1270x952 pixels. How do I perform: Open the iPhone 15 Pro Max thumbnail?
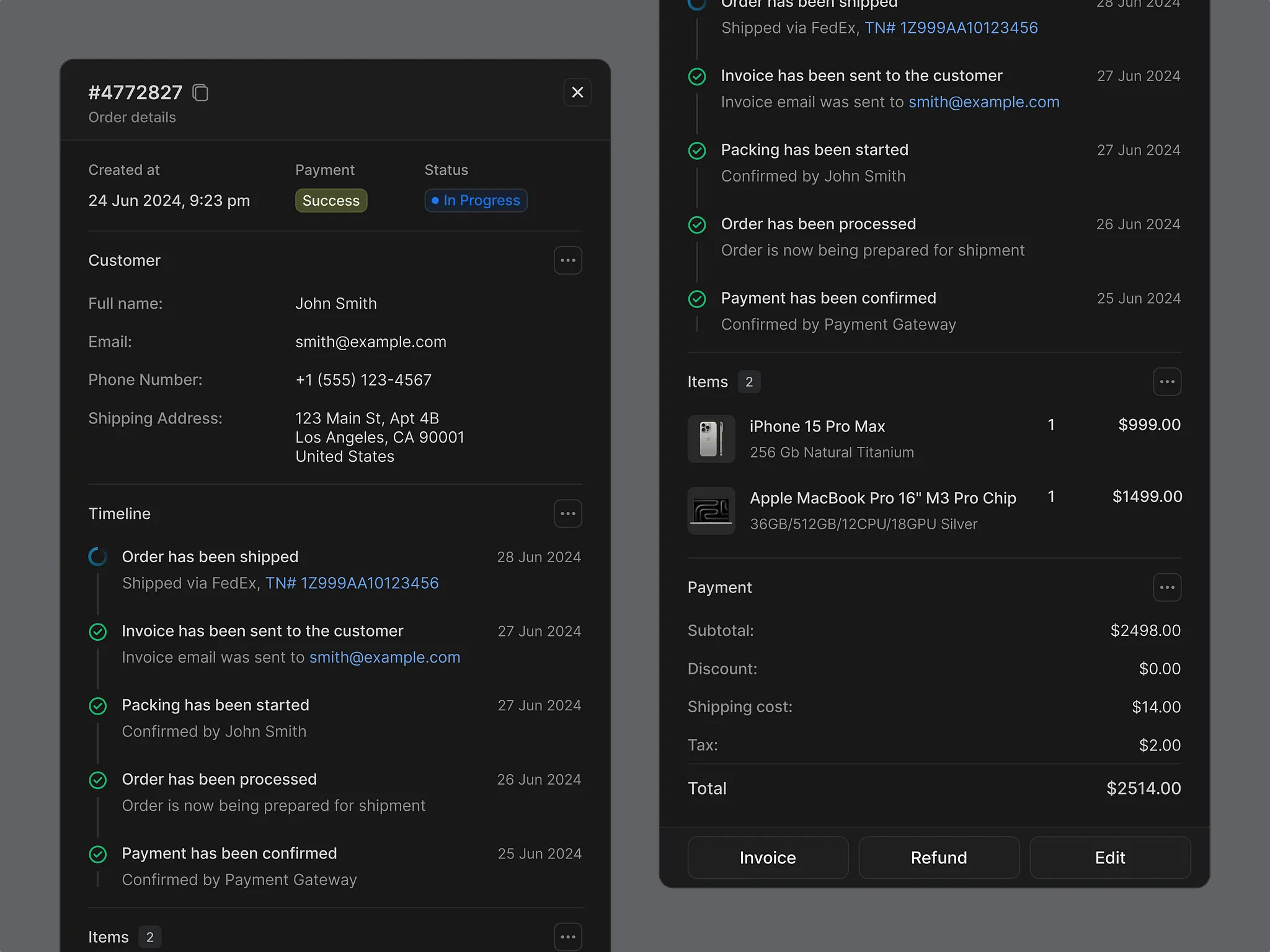(x=711, y=439)
